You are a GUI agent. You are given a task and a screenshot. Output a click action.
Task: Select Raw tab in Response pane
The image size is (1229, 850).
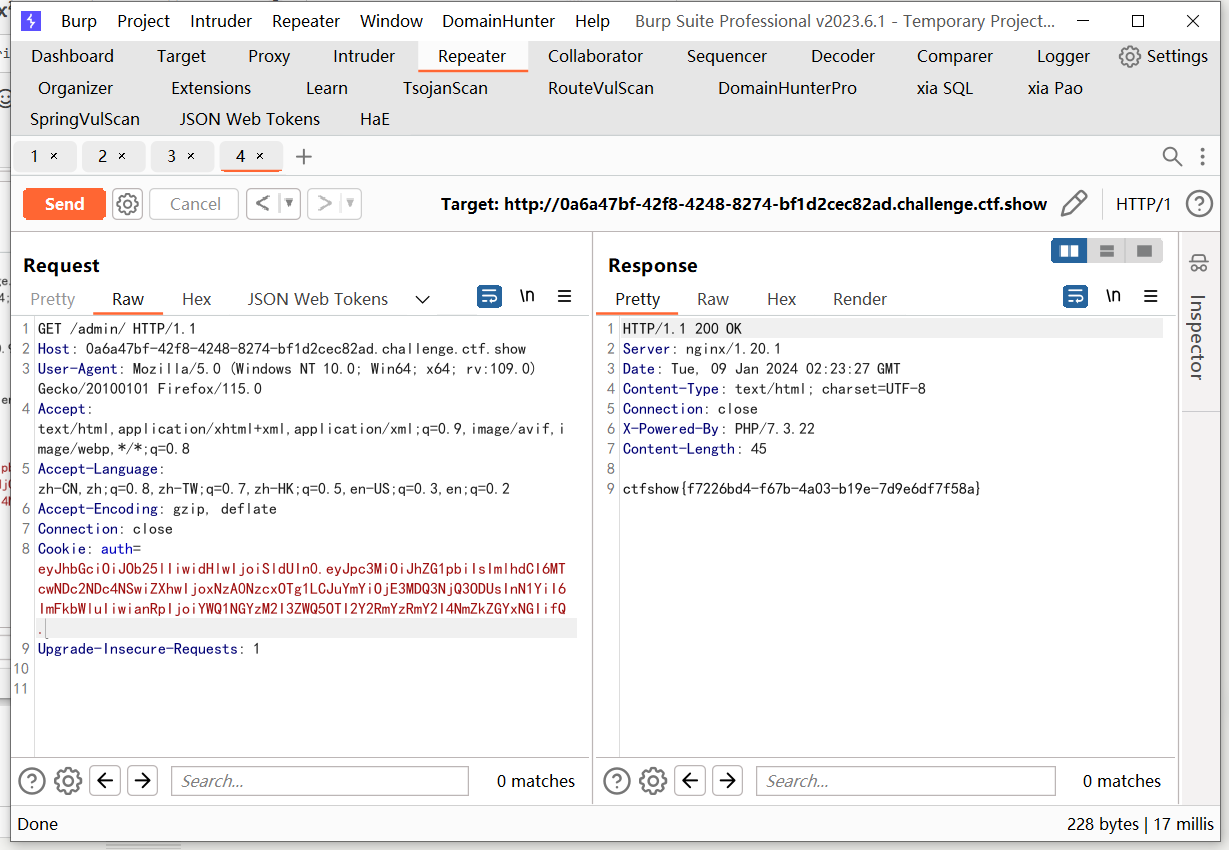pyautogui.click(x=713, y=299)
